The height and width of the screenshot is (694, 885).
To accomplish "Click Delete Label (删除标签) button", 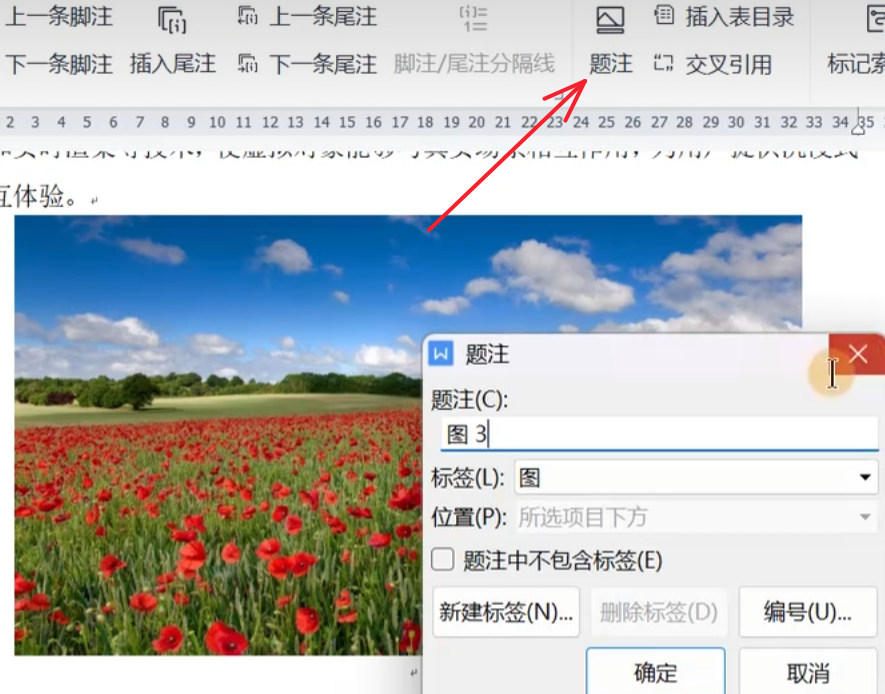I will [659, 612].
